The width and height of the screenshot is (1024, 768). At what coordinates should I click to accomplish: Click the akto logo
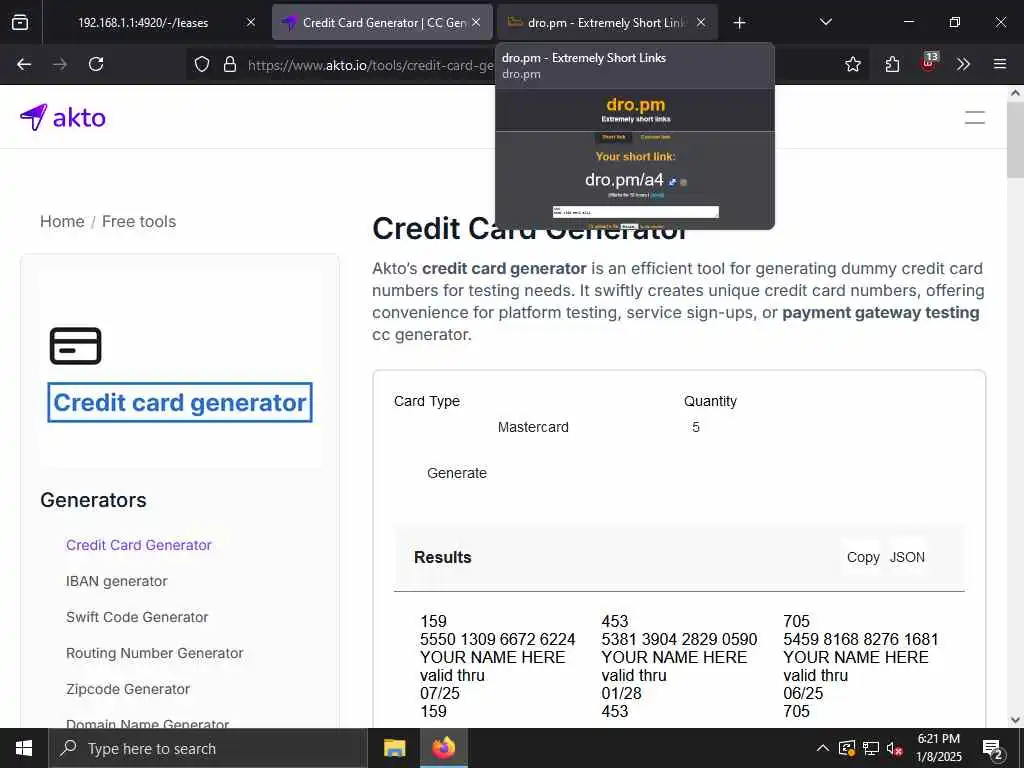63,118
